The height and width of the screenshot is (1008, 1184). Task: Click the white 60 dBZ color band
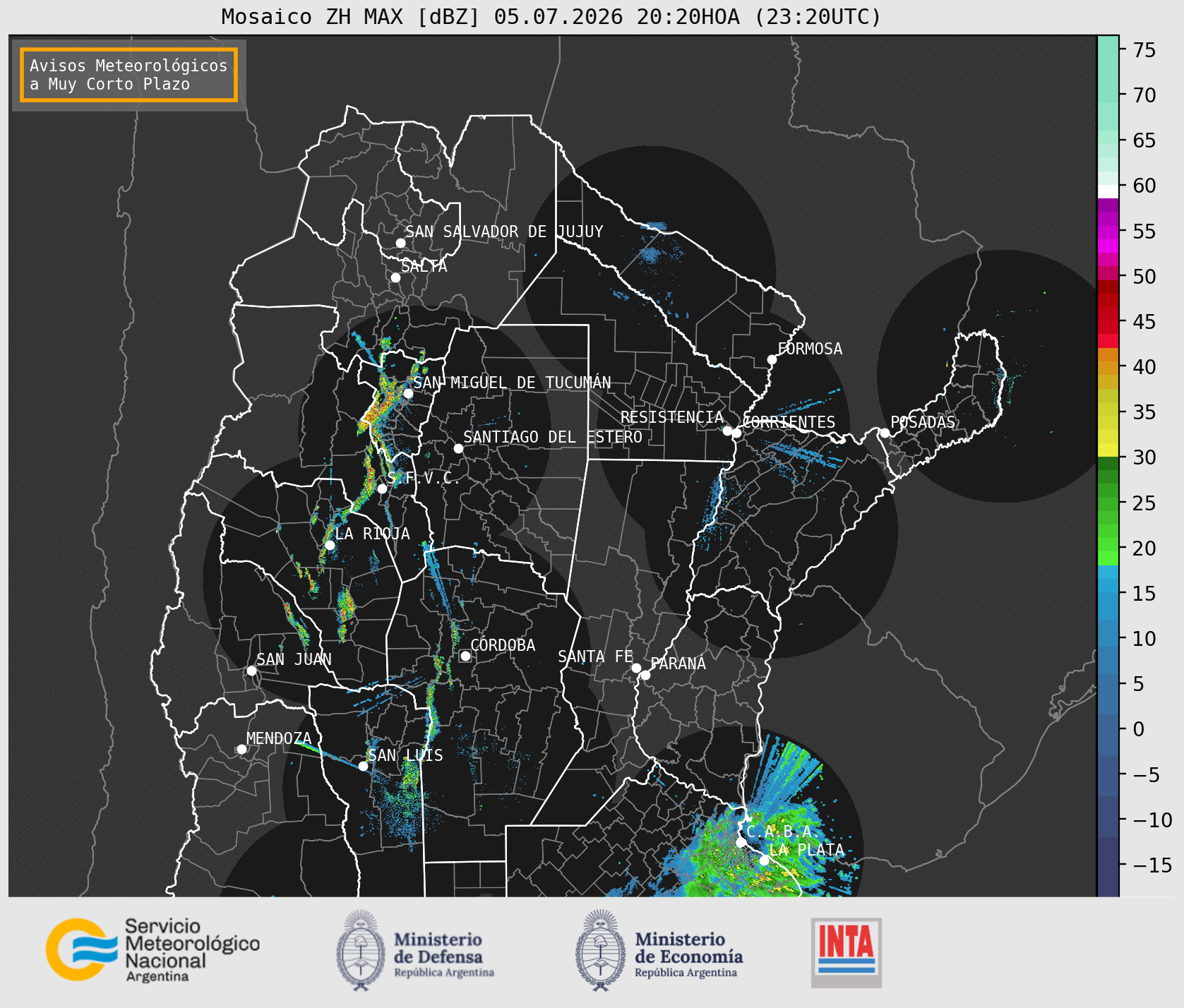[x=1108, y=191]
